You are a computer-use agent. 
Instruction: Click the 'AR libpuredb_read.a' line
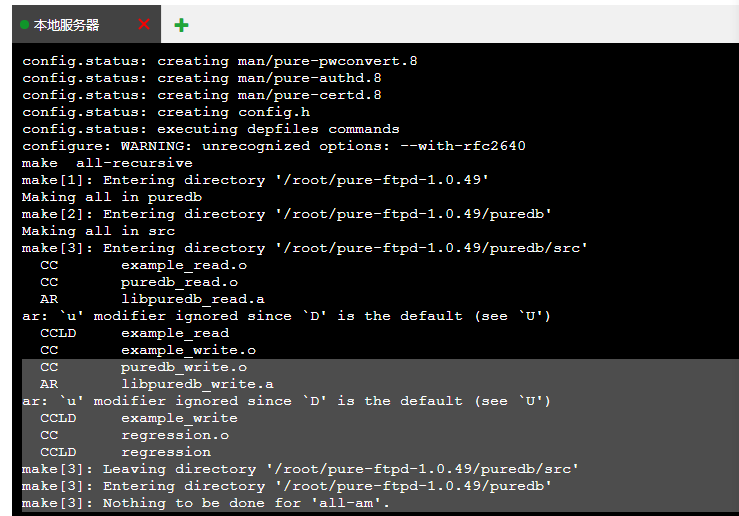(x=152, y=299)
